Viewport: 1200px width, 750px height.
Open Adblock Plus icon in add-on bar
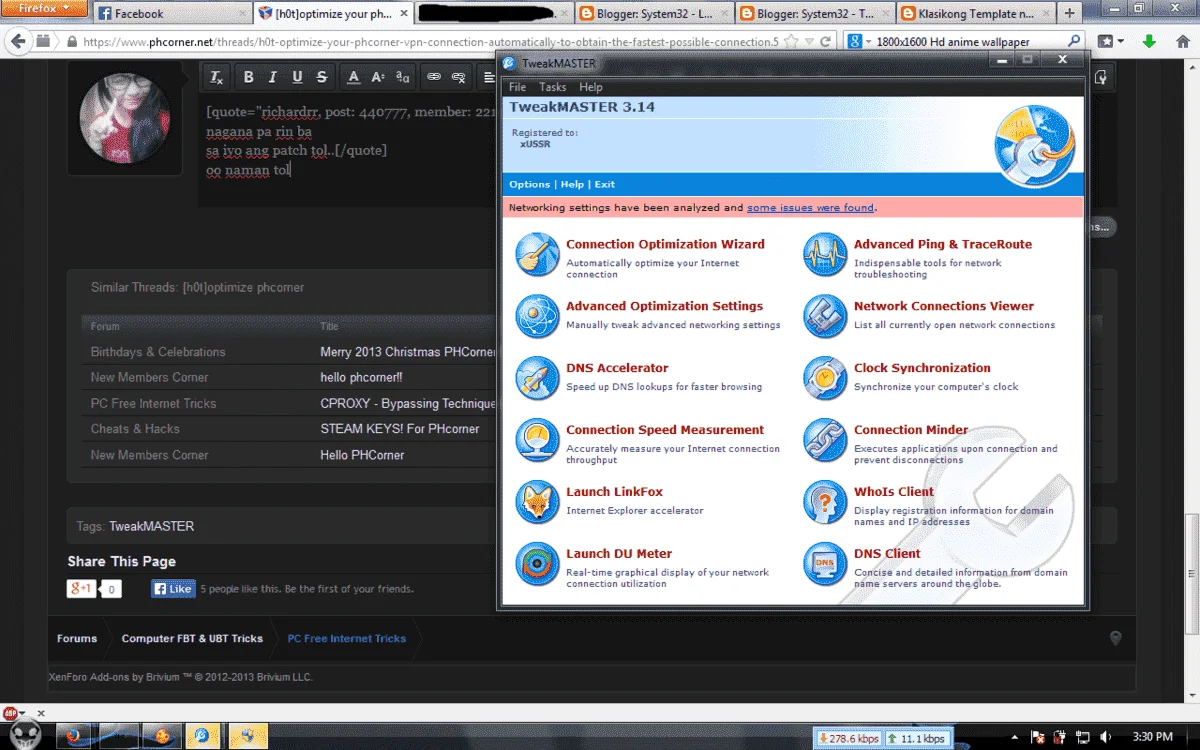9,713
